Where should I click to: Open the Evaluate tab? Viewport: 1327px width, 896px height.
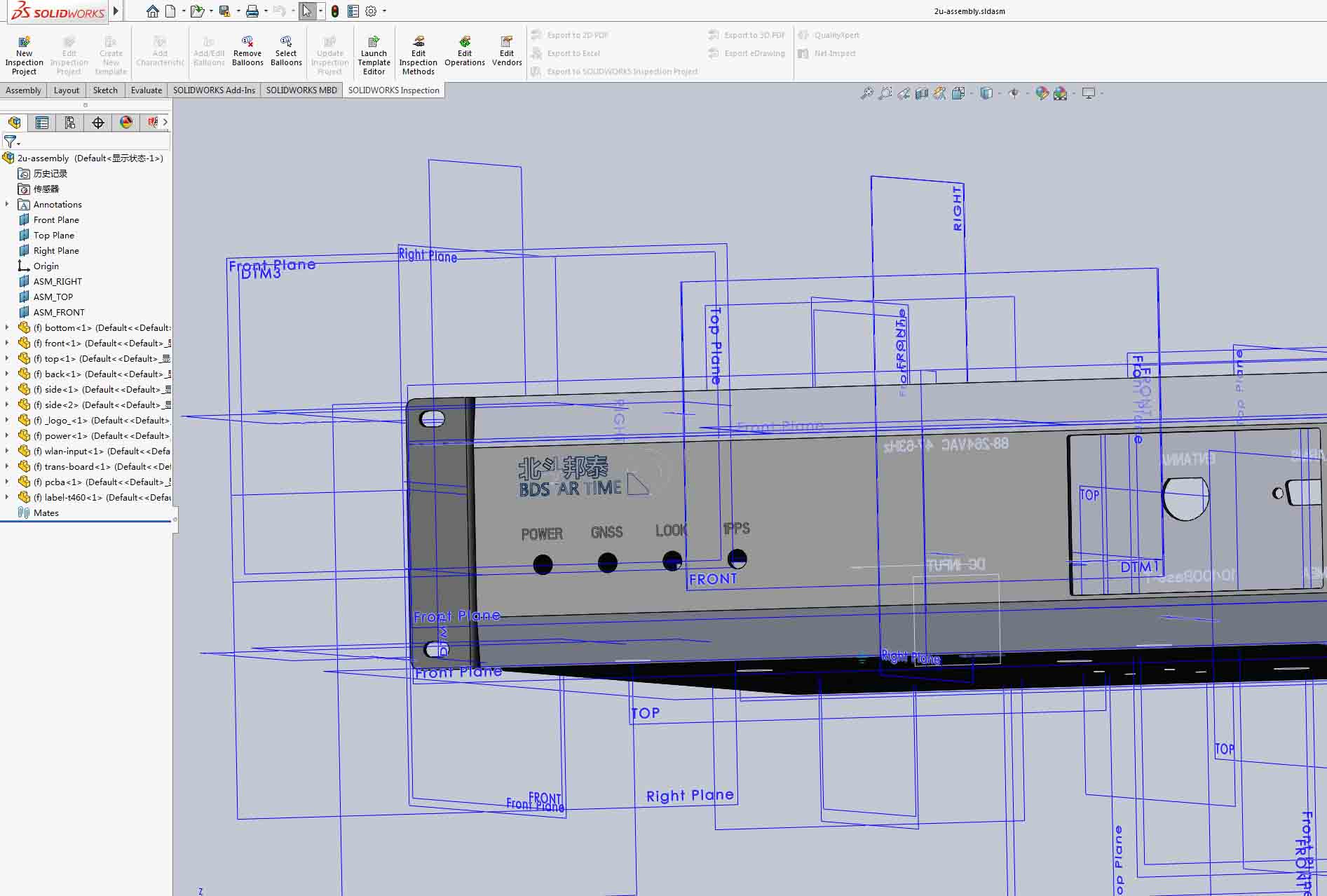point(147,90)
